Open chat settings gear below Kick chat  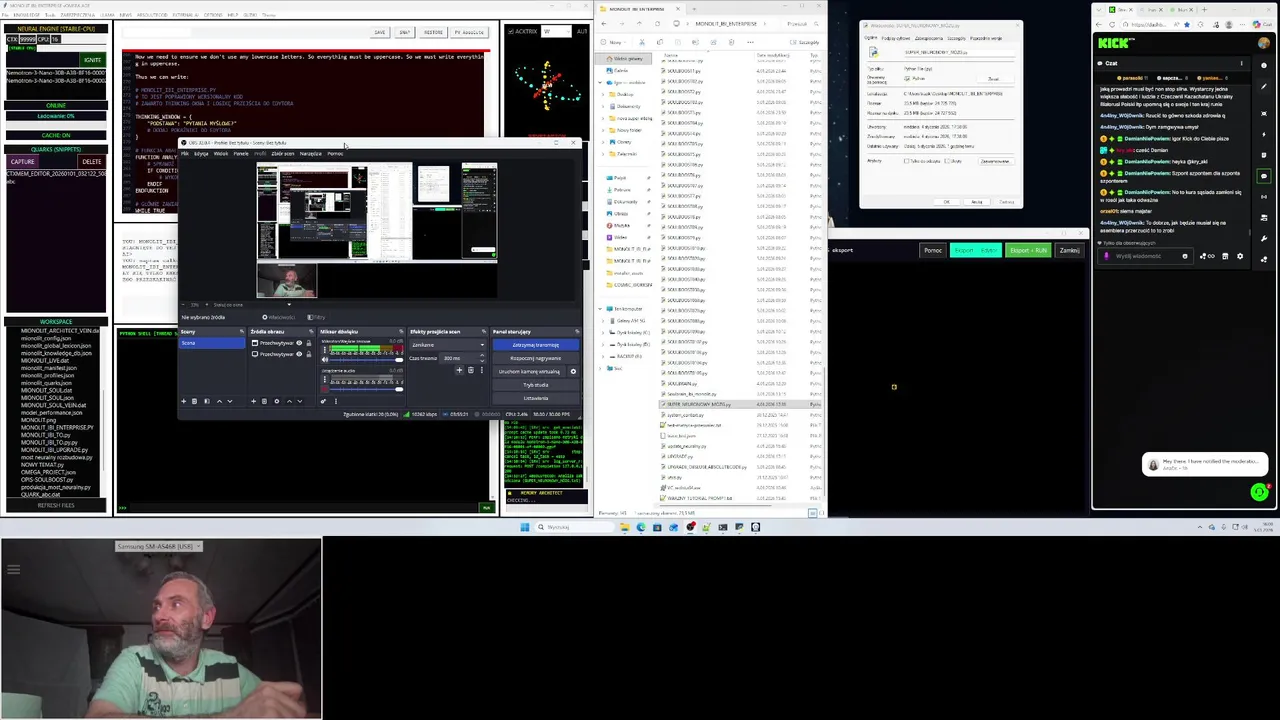pyautogui.click(x=1240, y=256)
